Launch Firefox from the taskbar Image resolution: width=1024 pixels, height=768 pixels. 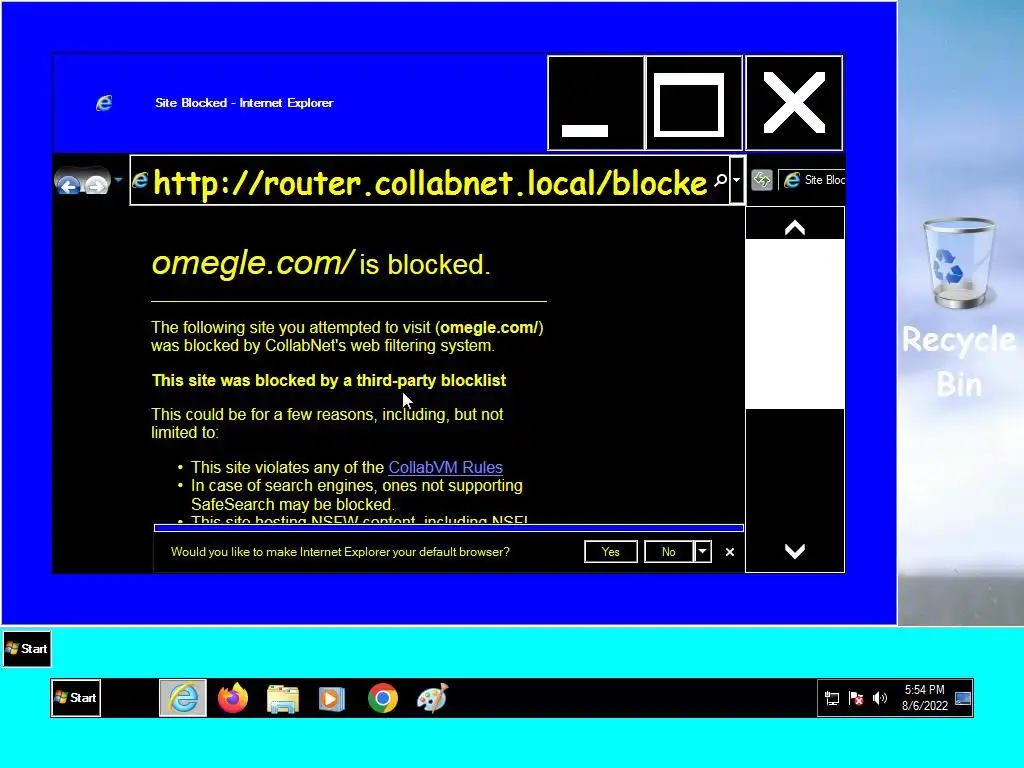[233, 698]
